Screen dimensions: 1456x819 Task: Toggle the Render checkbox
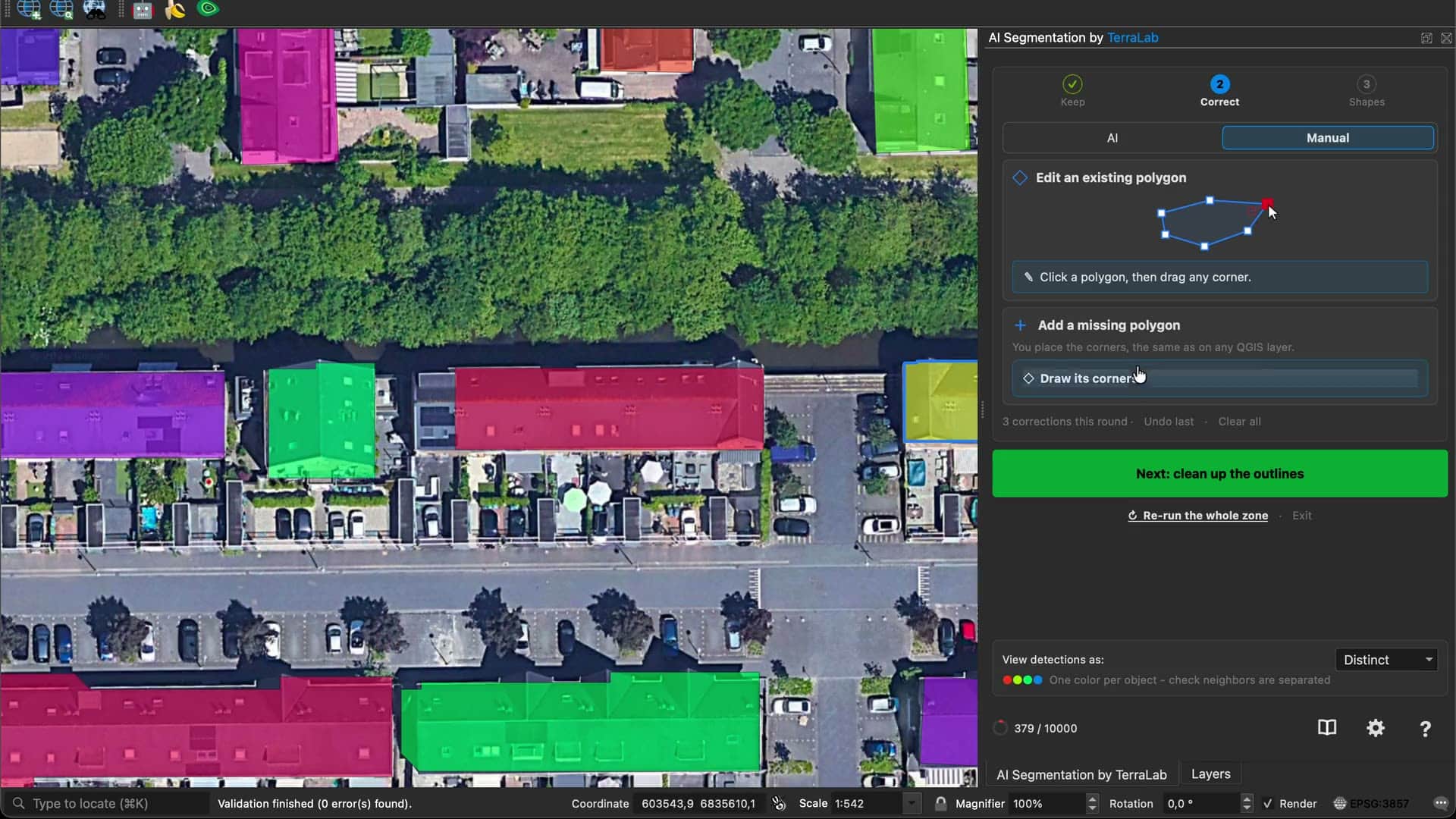tap(1268, 804)
